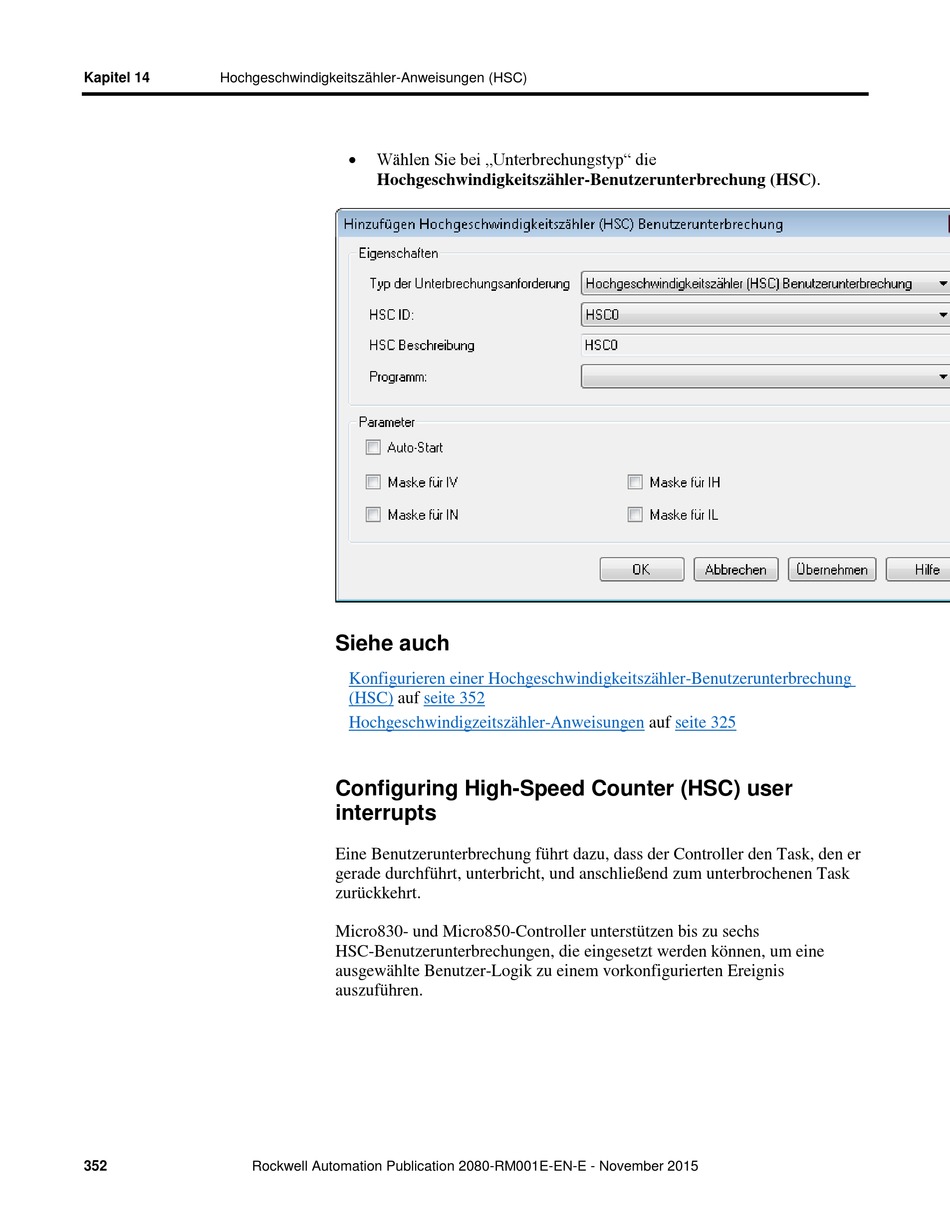Check the Maske für IN option
The image size is (950, 1229).
click(x=373, y=515)
